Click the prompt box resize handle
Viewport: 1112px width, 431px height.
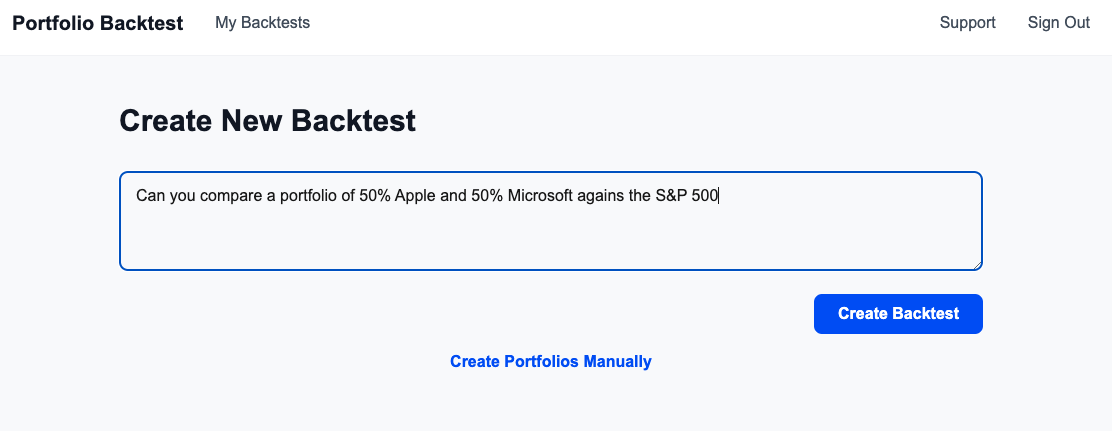tap(976, 264)
